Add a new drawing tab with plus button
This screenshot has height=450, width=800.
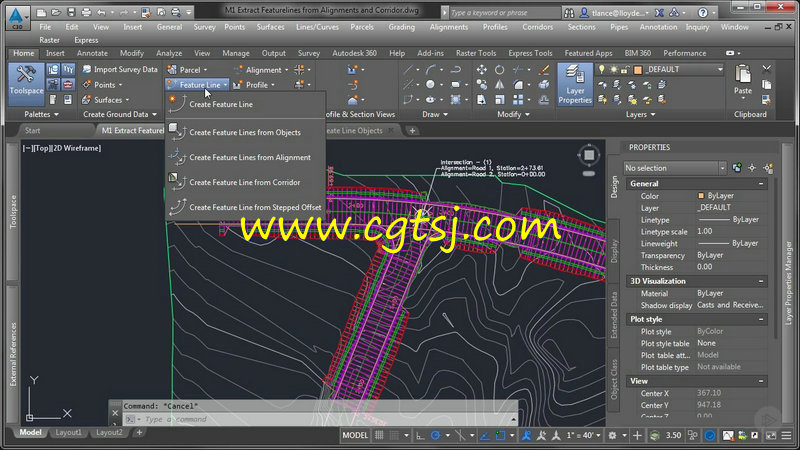point(412,131)
